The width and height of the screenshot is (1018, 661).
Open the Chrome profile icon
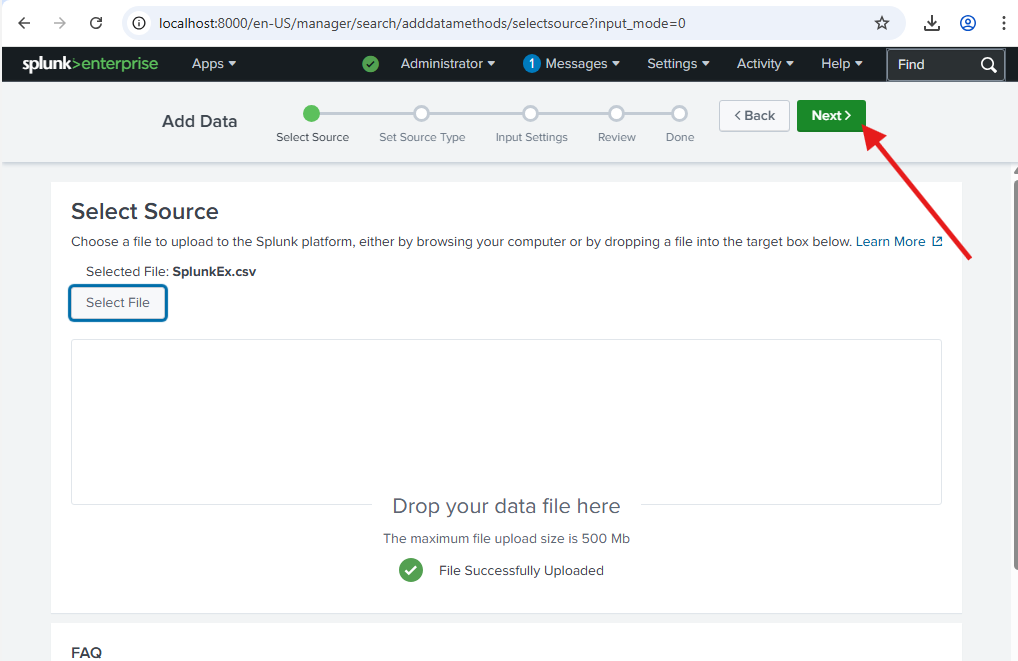pos(967,23)
